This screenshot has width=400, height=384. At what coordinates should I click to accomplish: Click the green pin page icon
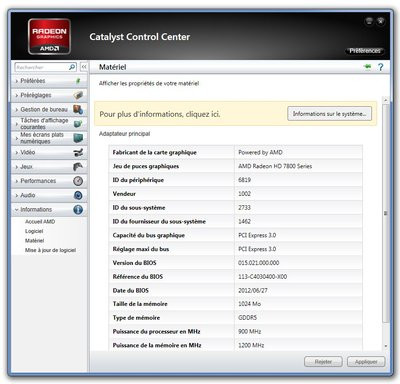click(x=367, y=67)
